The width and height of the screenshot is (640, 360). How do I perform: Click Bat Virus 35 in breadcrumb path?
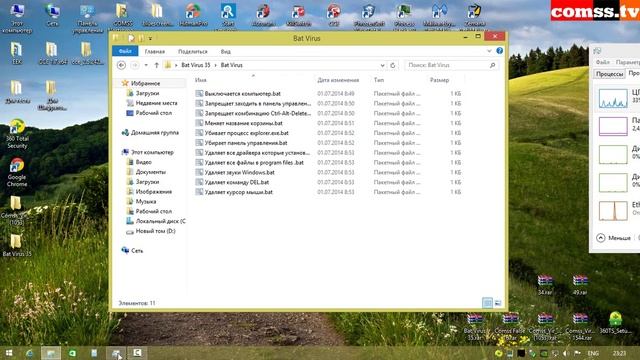click(x=196, y=65)
